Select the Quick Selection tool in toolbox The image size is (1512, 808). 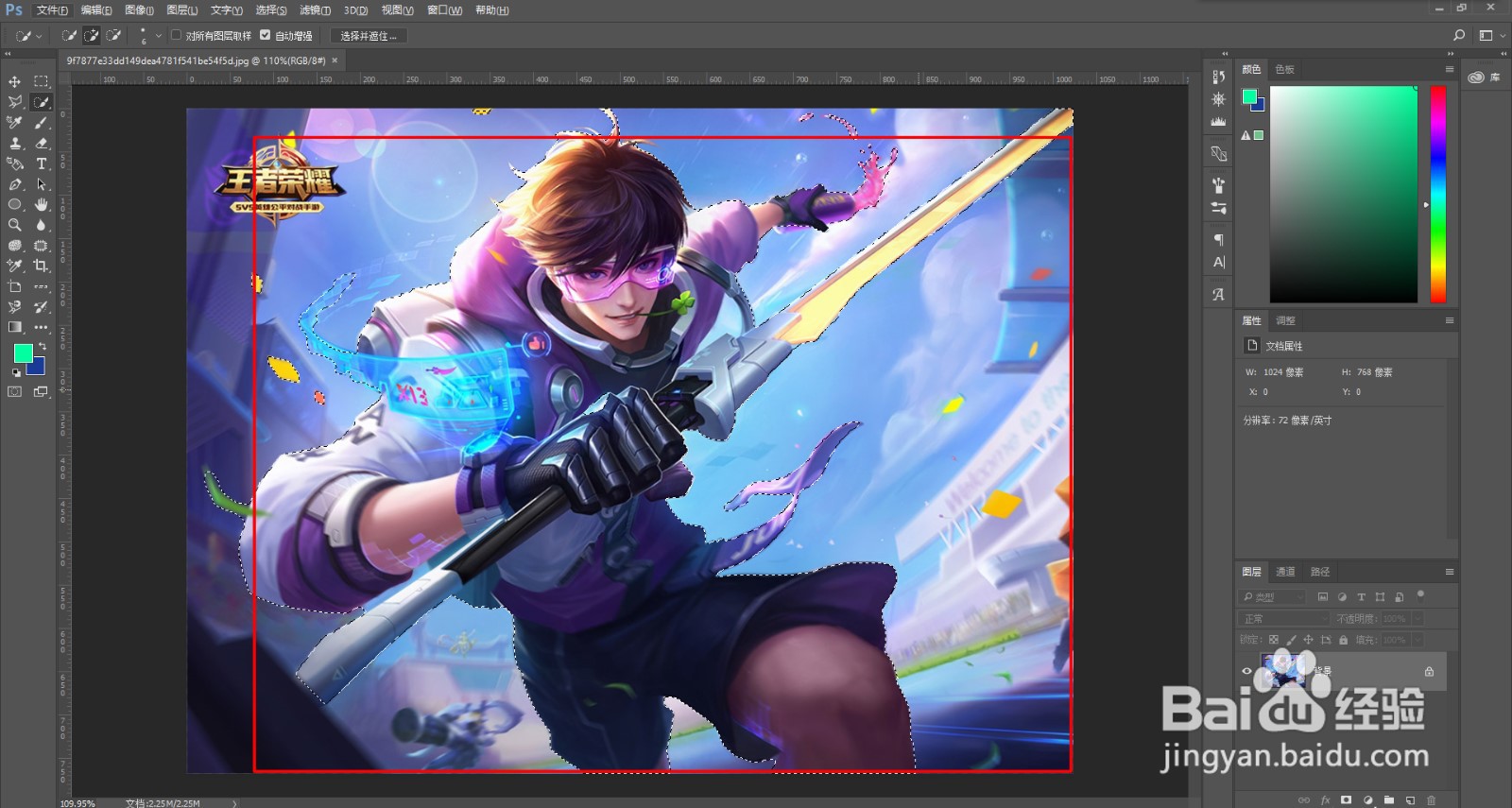click(x=42, y=102)
